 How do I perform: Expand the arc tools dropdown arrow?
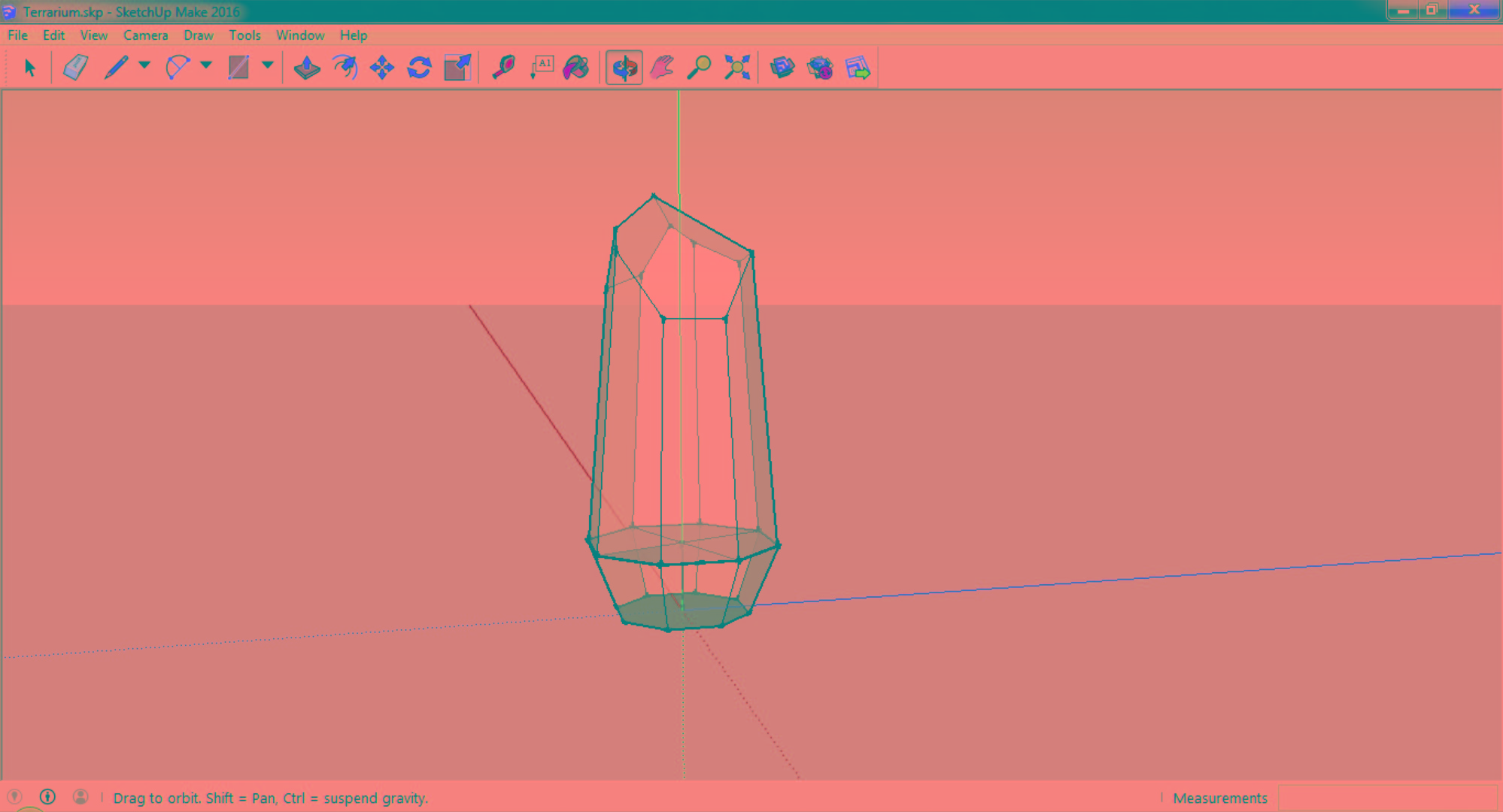205,65
